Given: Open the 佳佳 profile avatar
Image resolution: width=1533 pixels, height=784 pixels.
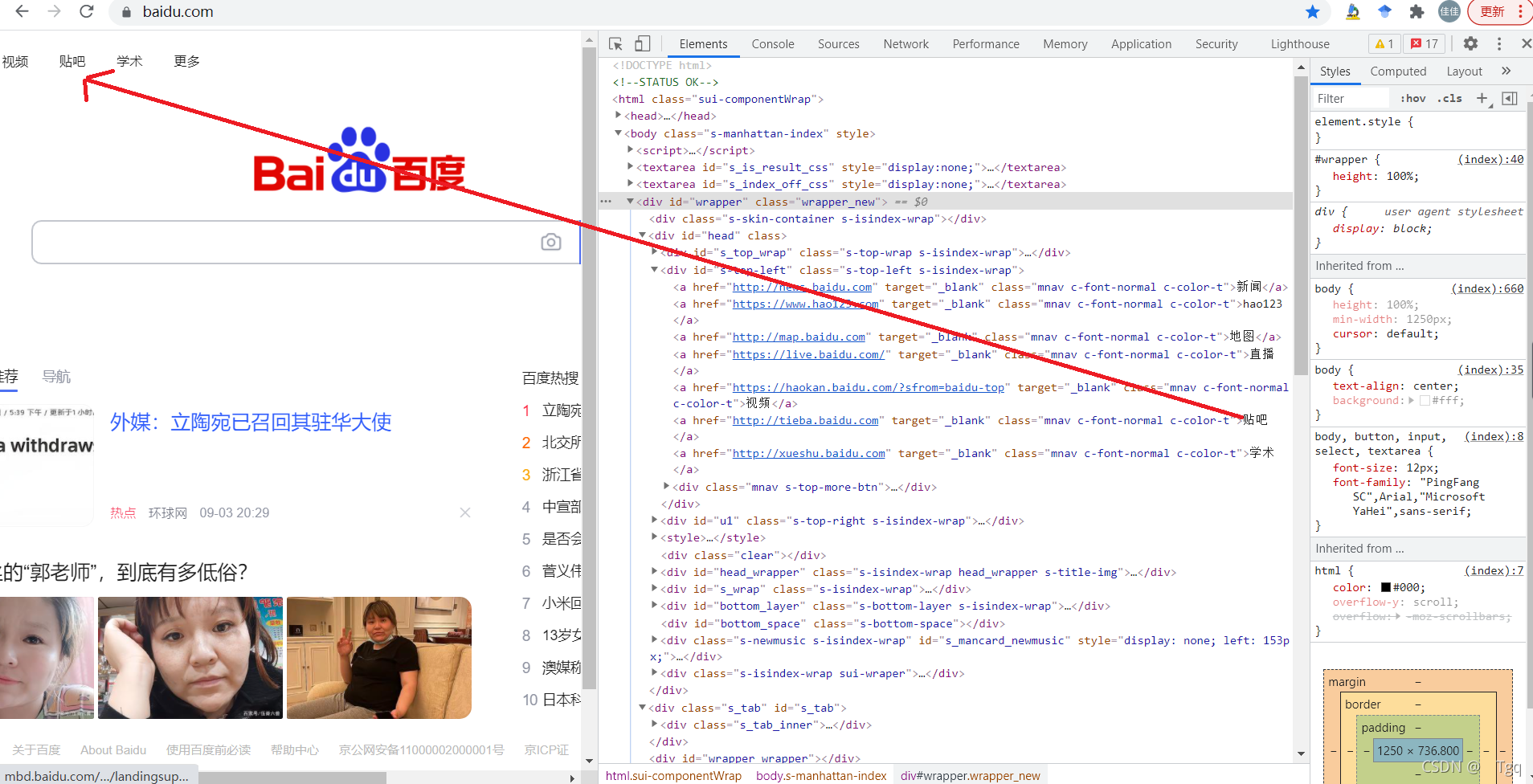Looking at the screenshot, I should click(1449, 11).
